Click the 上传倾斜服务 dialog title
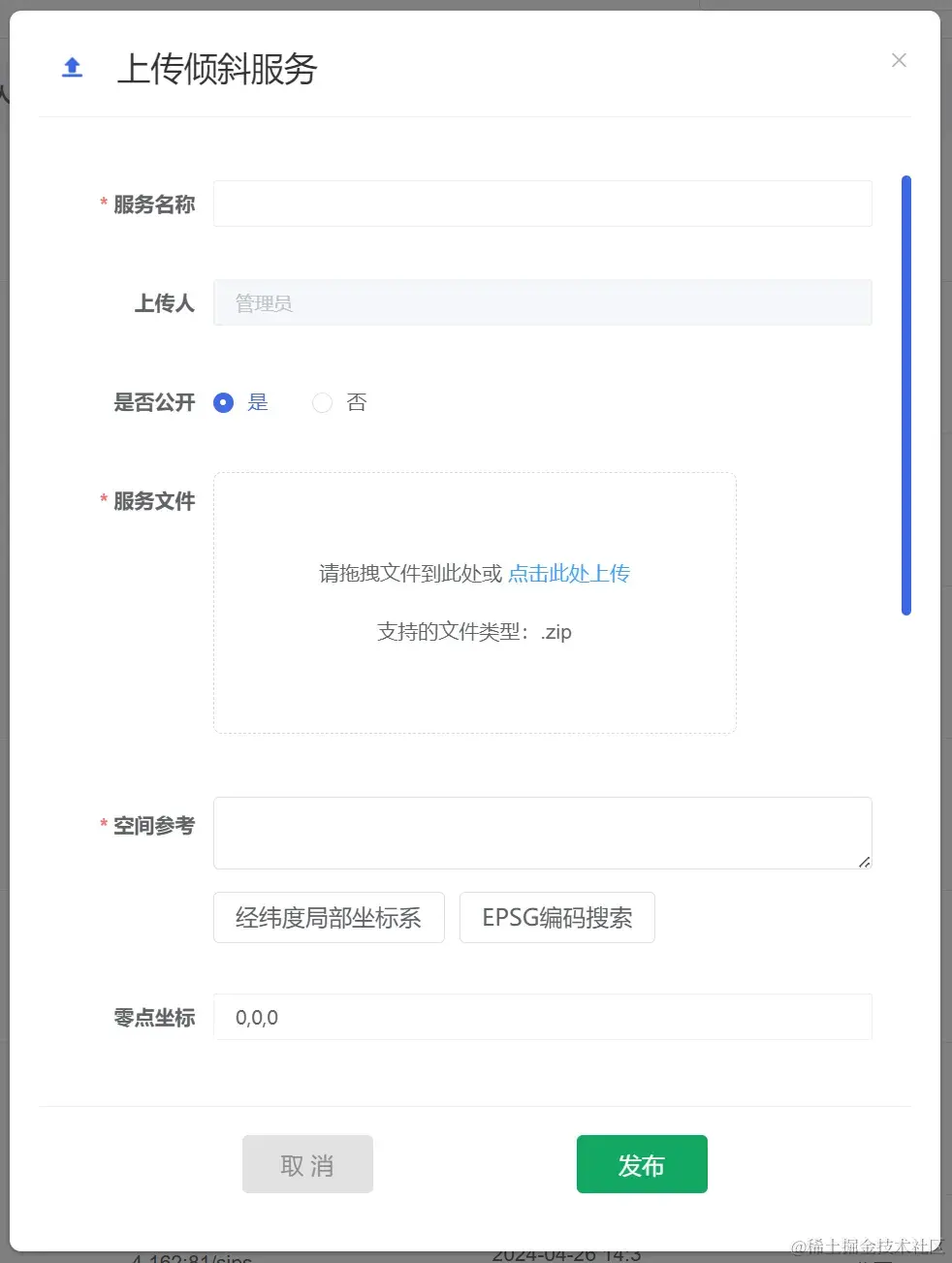 pos(217,69)
